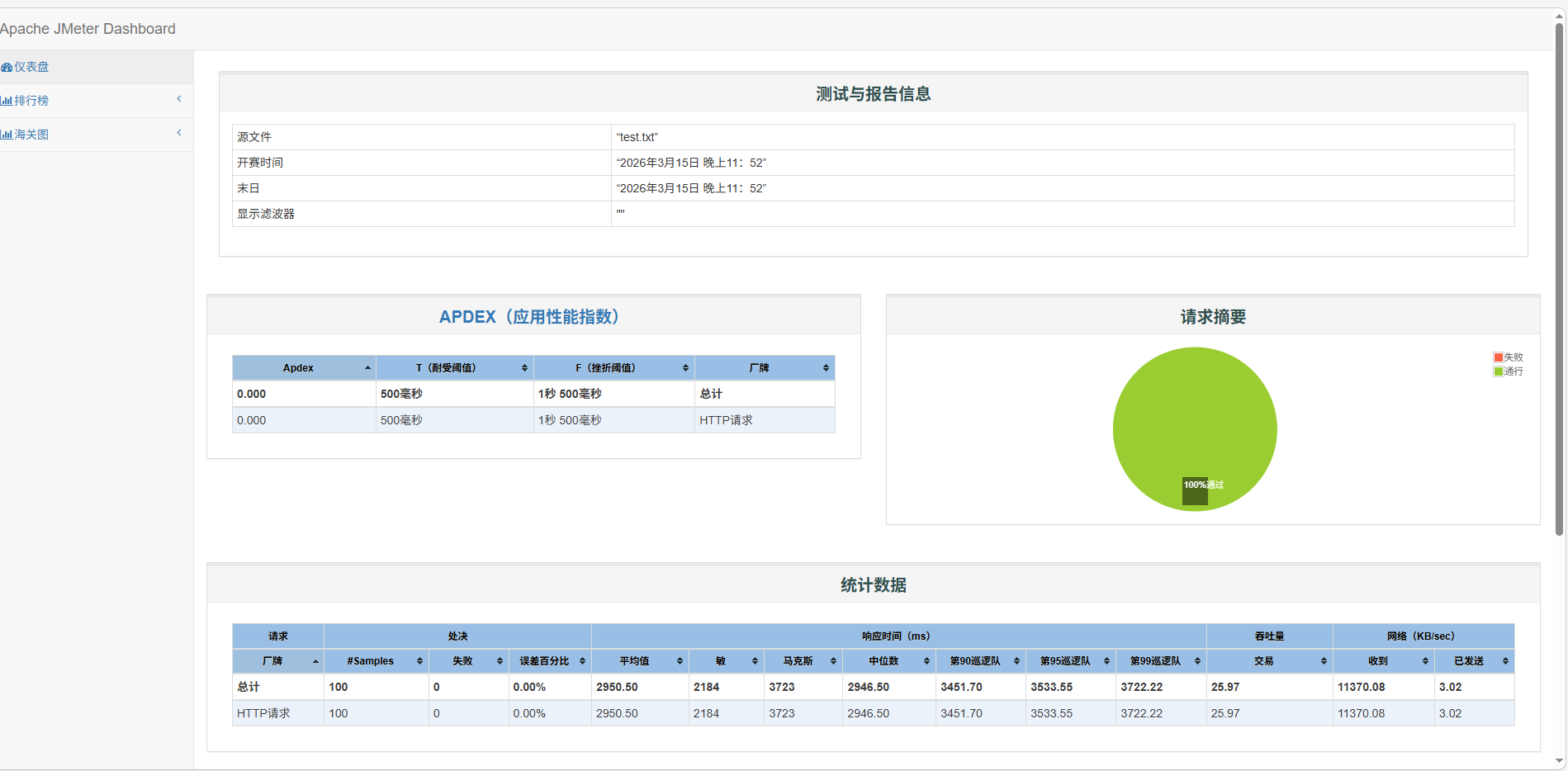The height and width of the screenshot is (771, 1568).
Task: Select the "test.txt" source file value
Action: [637, 137]
